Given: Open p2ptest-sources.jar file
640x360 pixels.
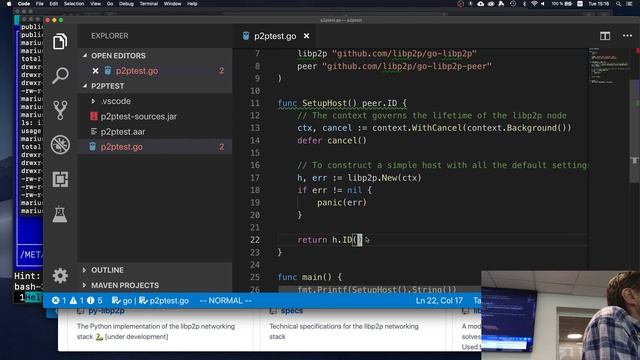Looking at the screenshot, I should point(155,116).
